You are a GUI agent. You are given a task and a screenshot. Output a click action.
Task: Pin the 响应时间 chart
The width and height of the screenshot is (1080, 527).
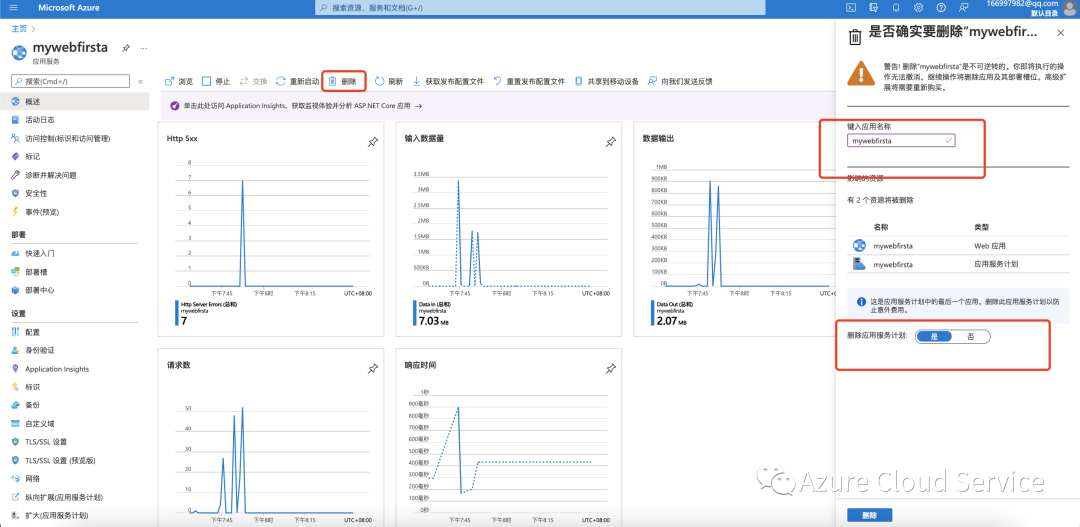point(610,369)
